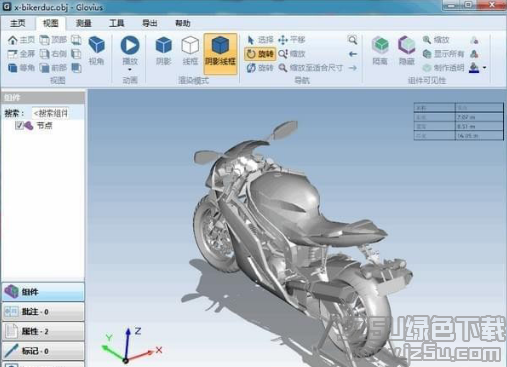Select the 顶部 top view

(x=53, y=40)
